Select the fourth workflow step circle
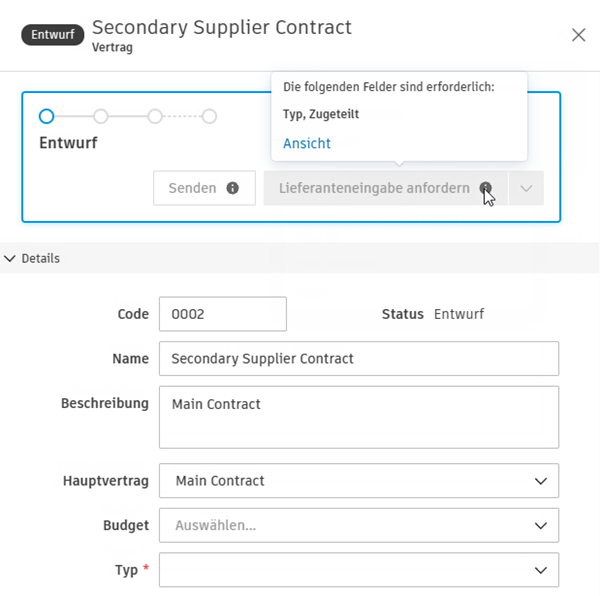Viewport: 600px width, 596px height. pos(209,116)
